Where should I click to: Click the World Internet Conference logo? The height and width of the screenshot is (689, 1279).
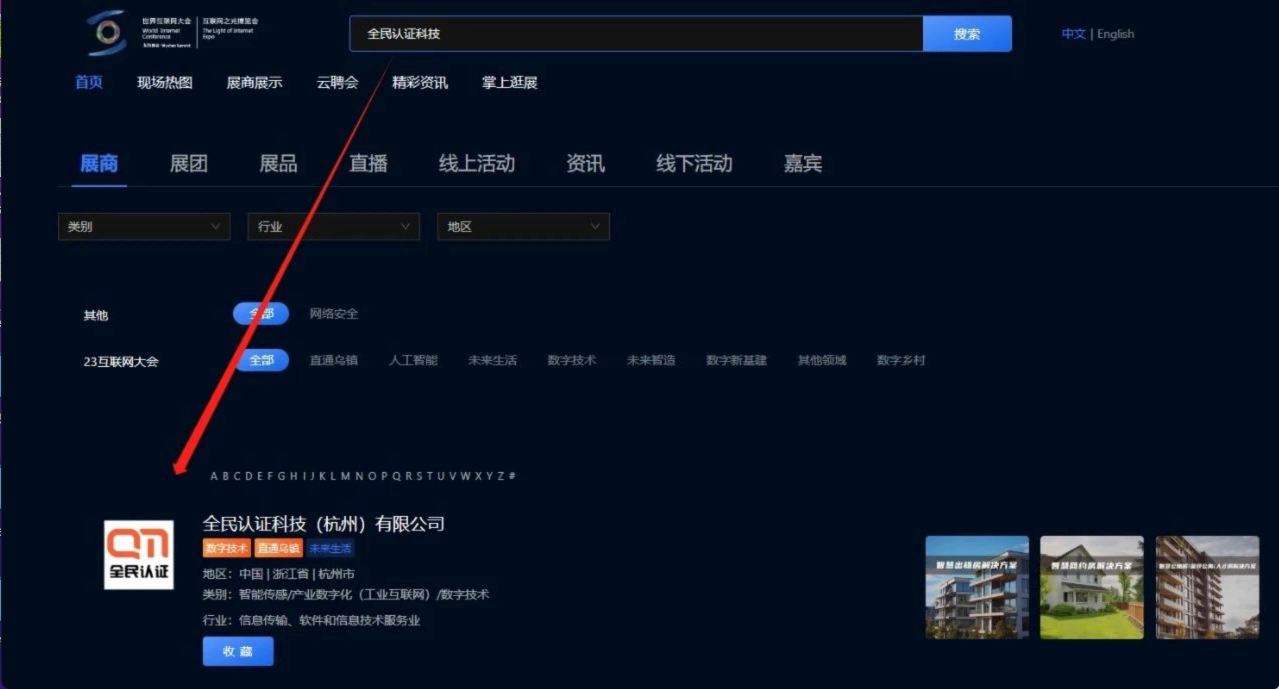106,33
